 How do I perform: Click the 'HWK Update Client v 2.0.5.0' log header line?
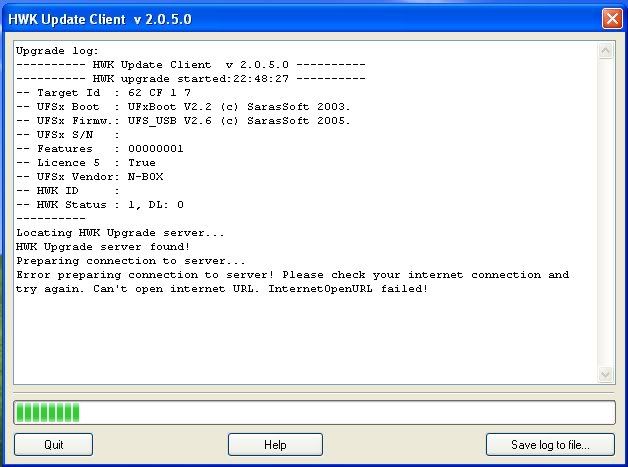[x=191, y=64]
